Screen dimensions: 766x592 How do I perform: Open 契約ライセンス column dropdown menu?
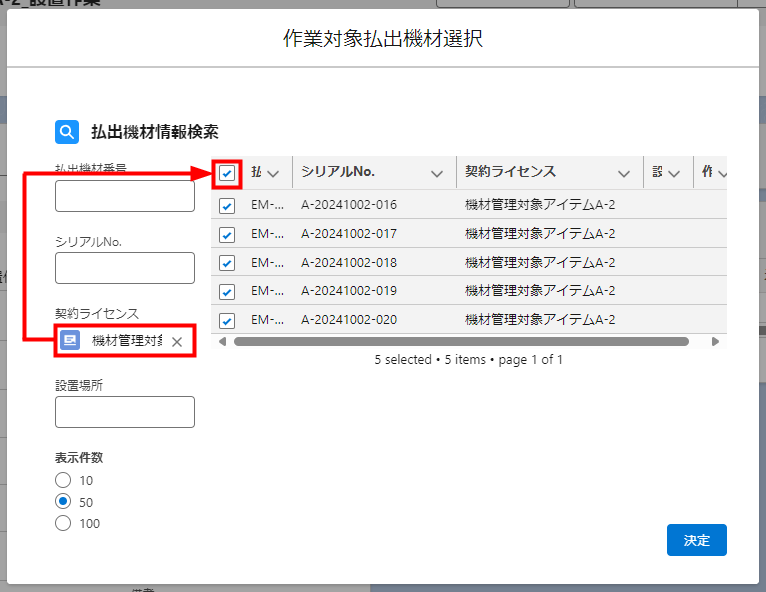(x=624, y=174)
